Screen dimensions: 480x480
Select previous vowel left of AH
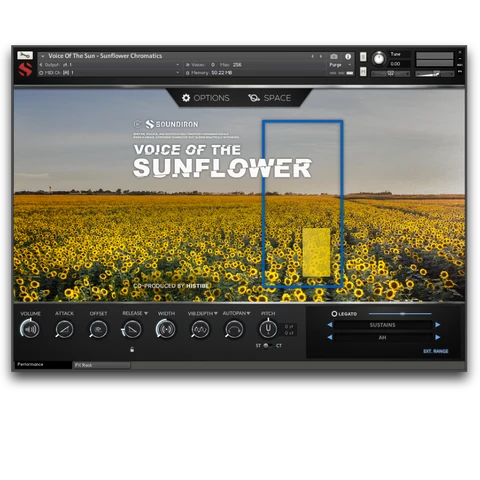pos(330,337)
